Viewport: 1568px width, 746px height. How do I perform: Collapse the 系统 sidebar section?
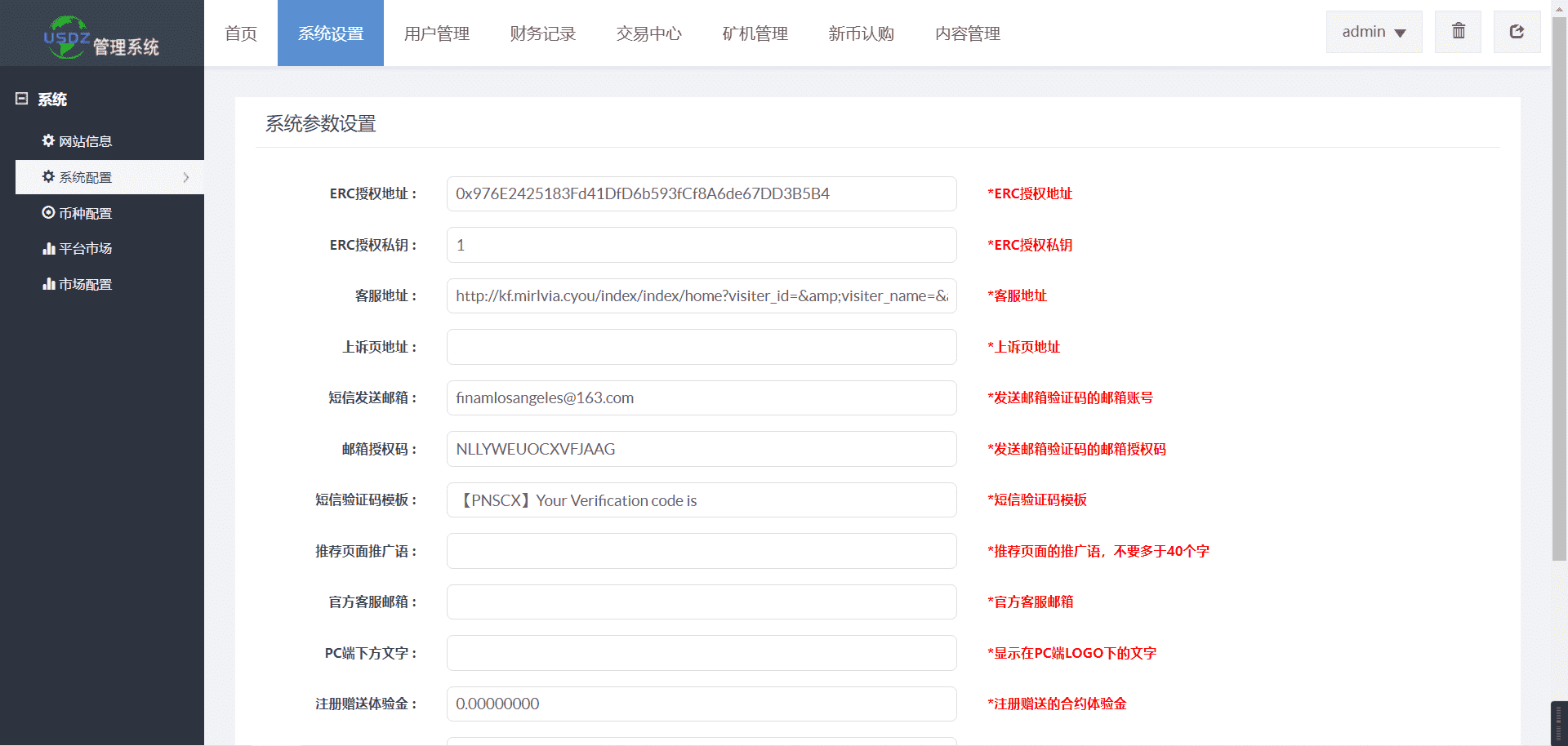coord(22,99)
